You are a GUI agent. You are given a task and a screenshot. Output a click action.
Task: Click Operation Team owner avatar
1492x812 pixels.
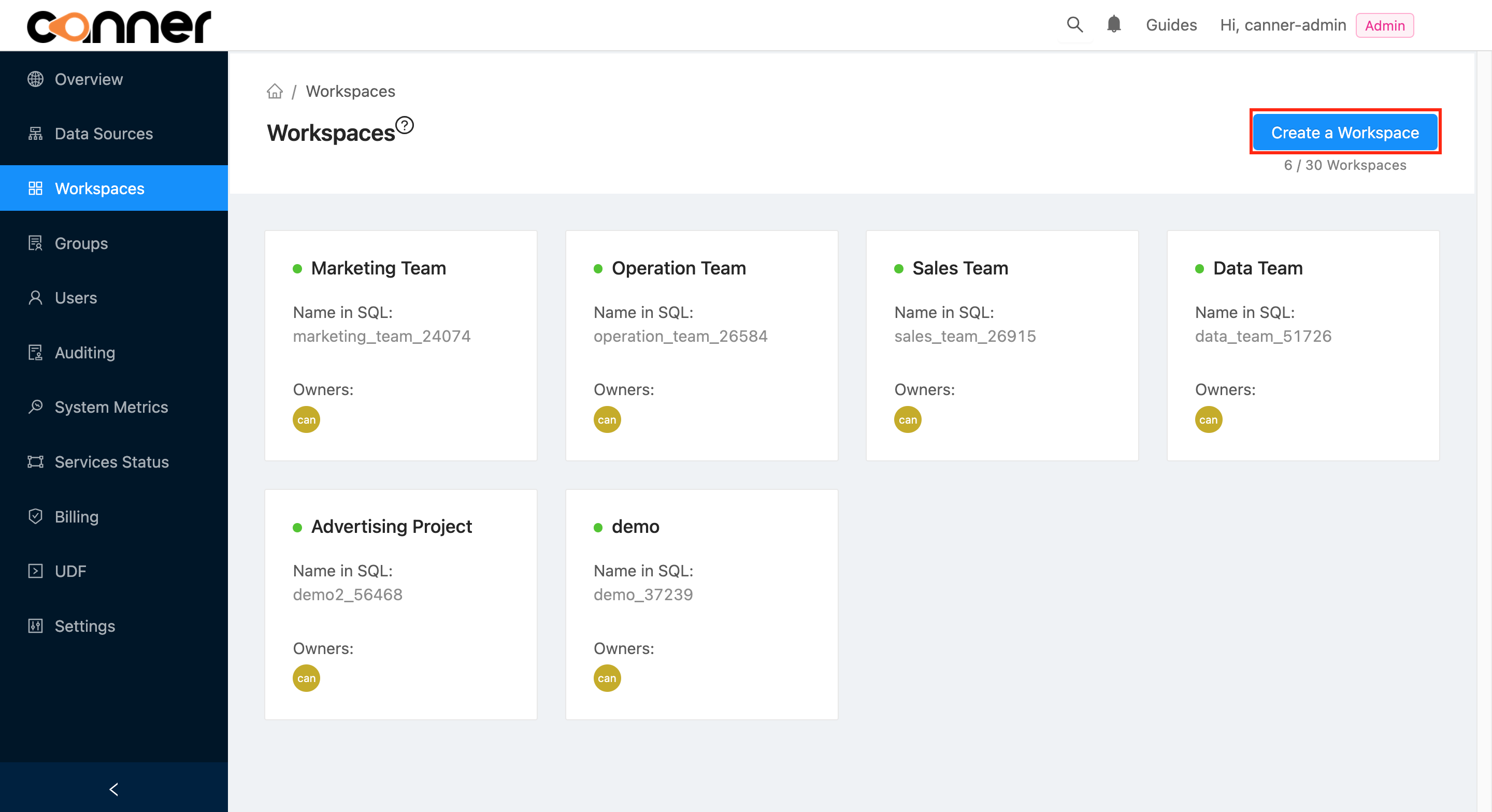pos(607,419)
